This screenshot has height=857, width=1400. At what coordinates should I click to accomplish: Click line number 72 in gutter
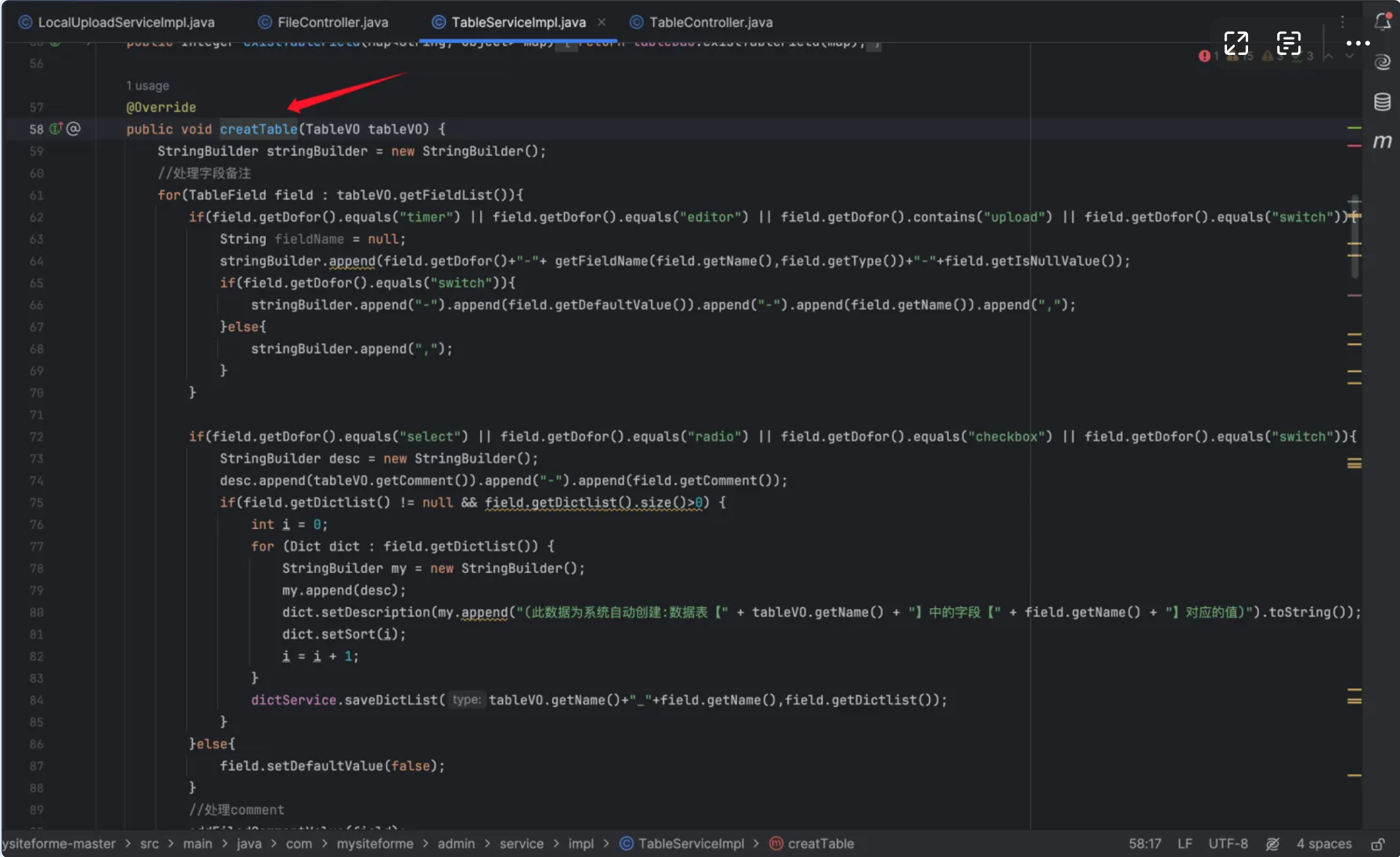click(36, 437)
